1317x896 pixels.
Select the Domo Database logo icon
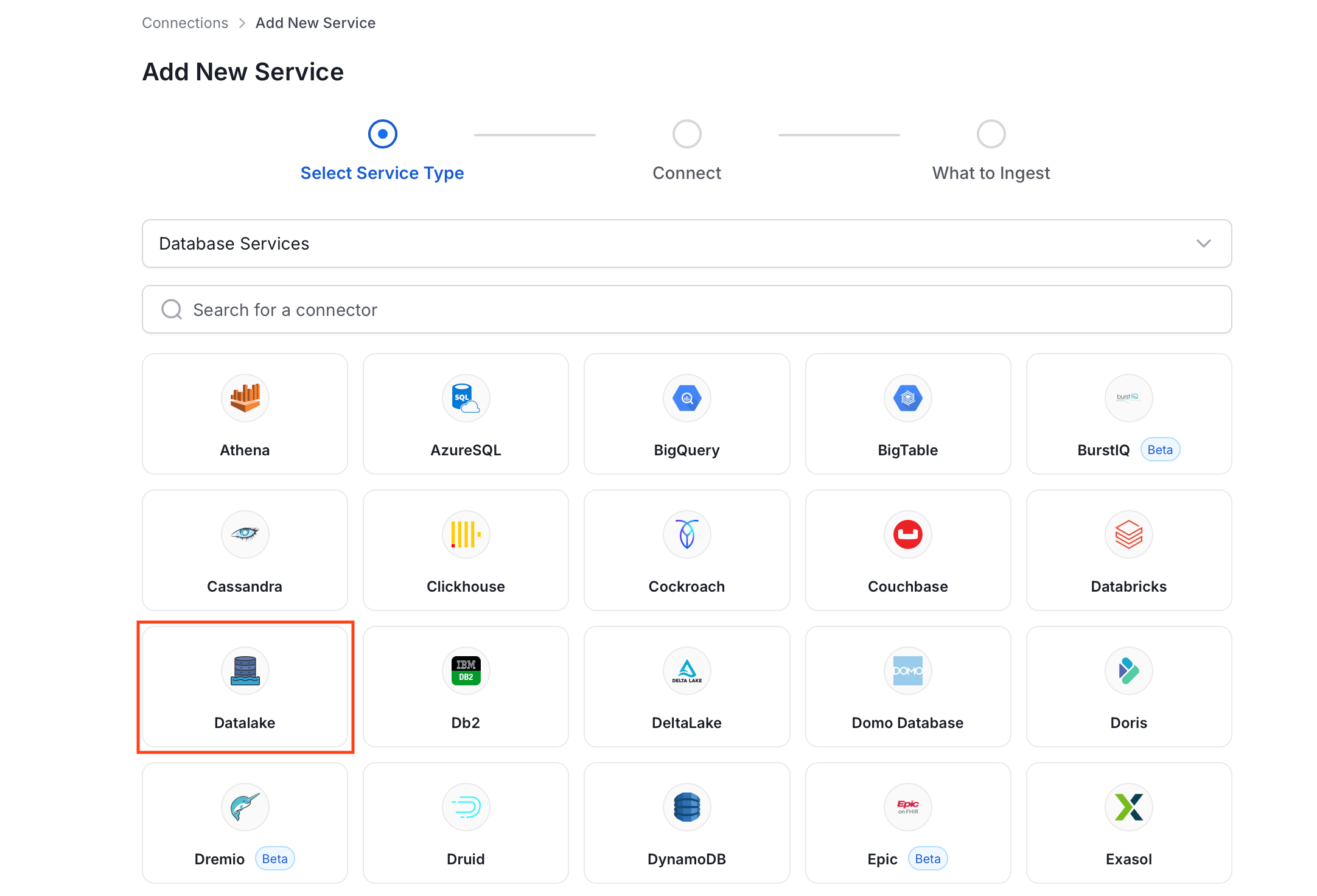pos(907,671)
